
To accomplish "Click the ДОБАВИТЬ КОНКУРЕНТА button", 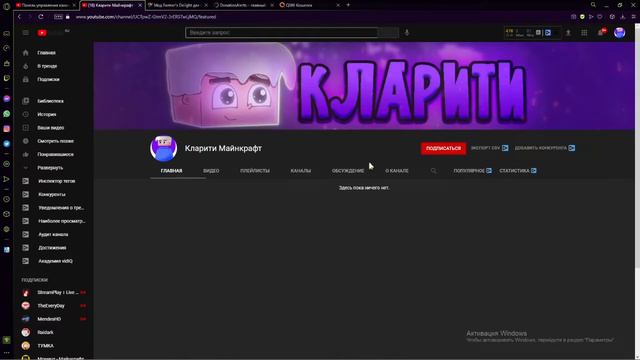I will (x=545, y=148).
